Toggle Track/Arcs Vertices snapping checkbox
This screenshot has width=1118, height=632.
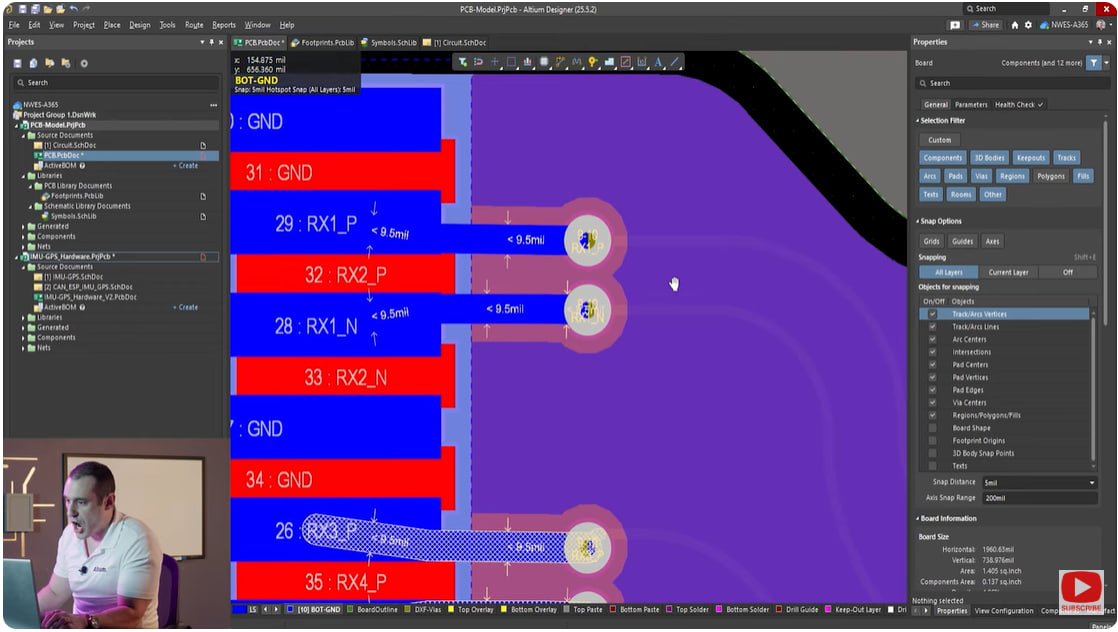pos(932,314)
